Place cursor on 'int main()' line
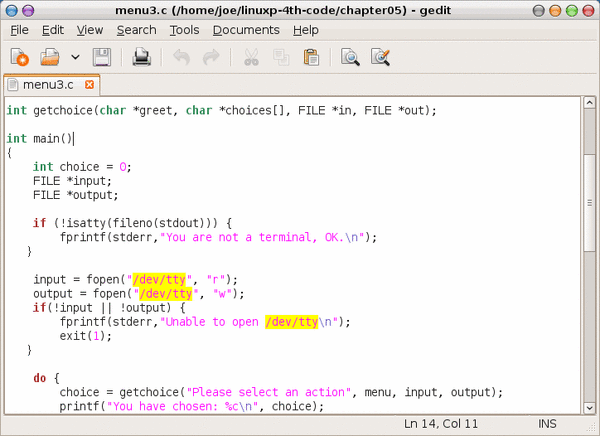 tap(39, 139)
